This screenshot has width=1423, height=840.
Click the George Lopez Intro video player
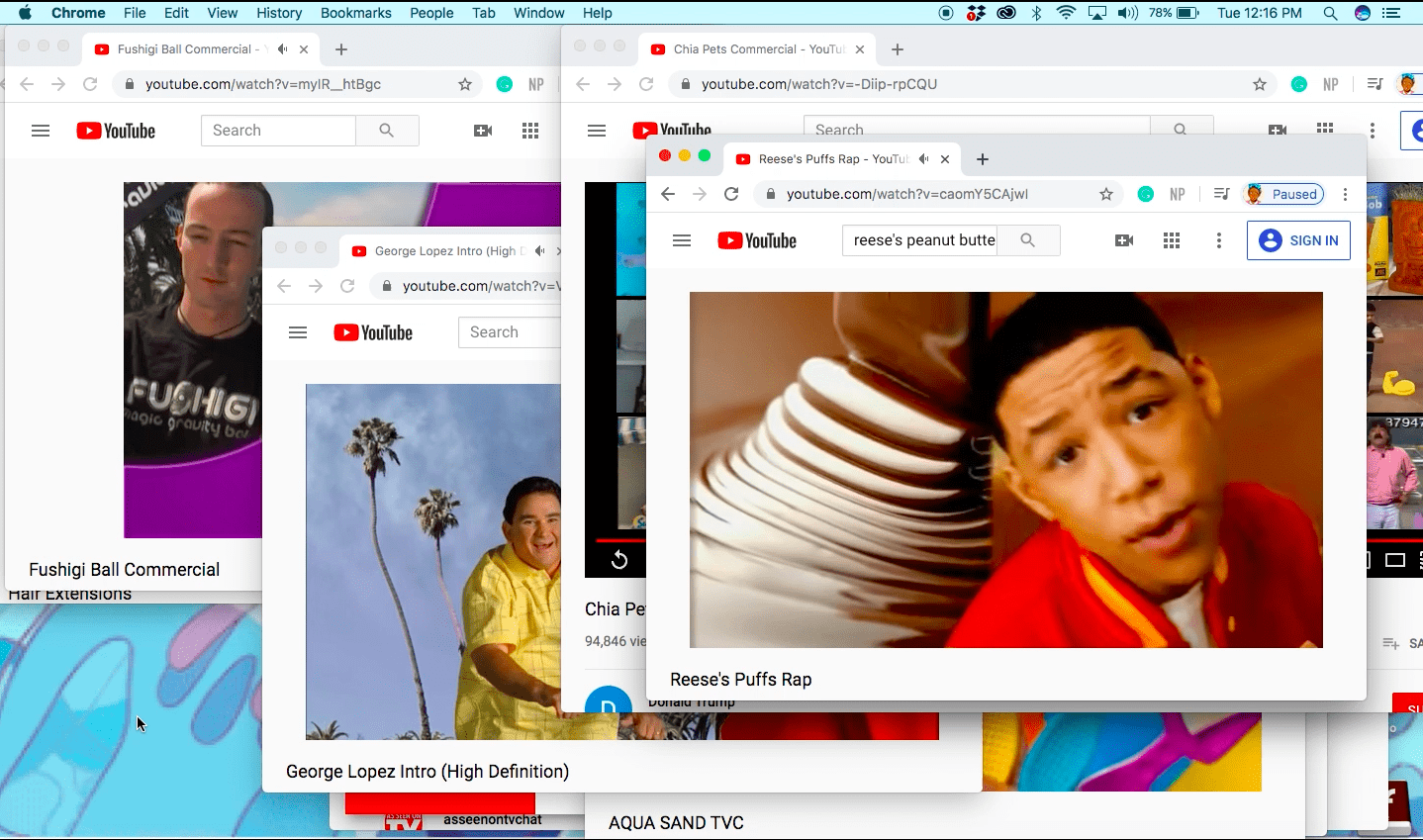pyautogui.click(x=432, y=562)
